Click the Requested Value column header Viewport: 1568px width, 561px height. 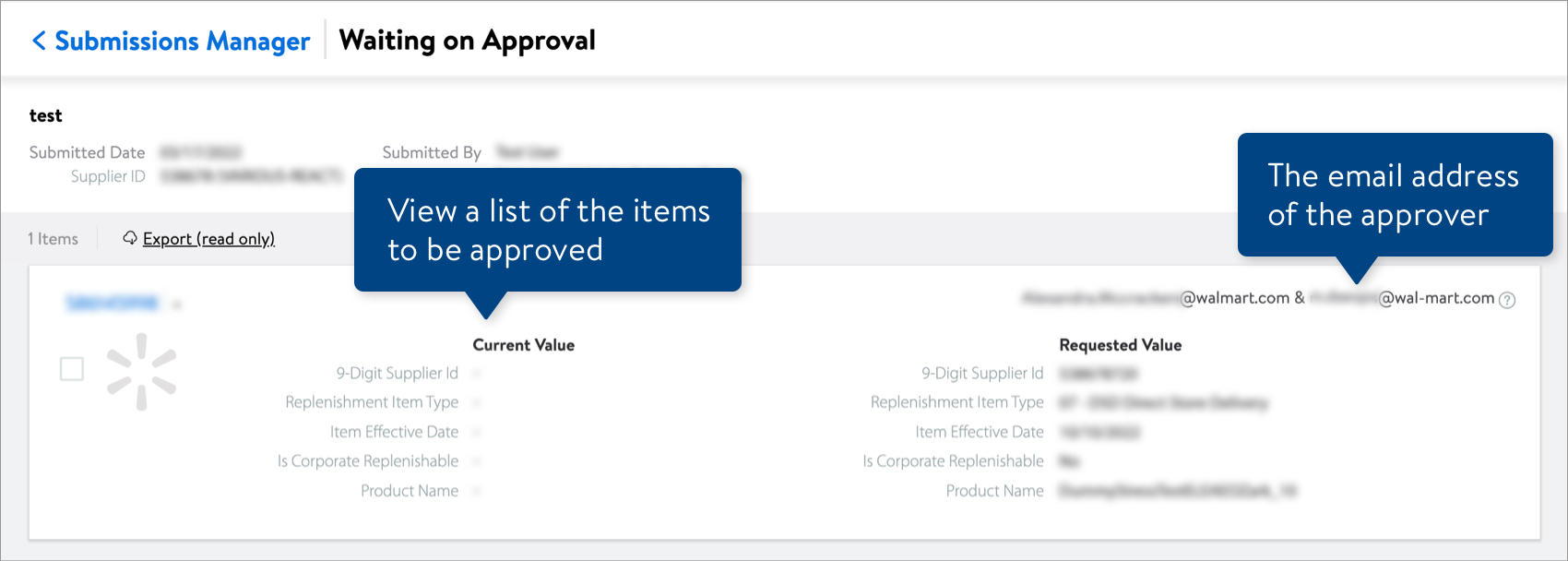coord(1120,344)
